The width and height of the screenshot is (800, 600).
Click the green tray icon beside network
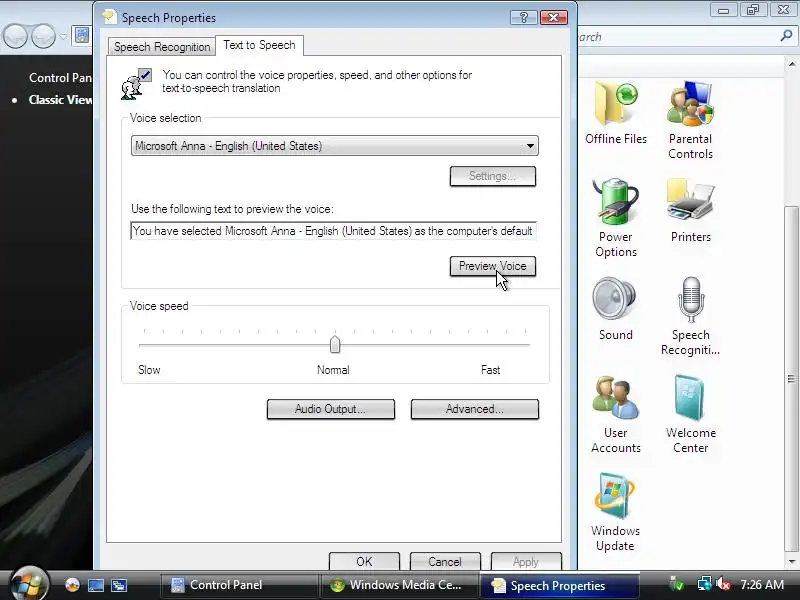(677, 585)
